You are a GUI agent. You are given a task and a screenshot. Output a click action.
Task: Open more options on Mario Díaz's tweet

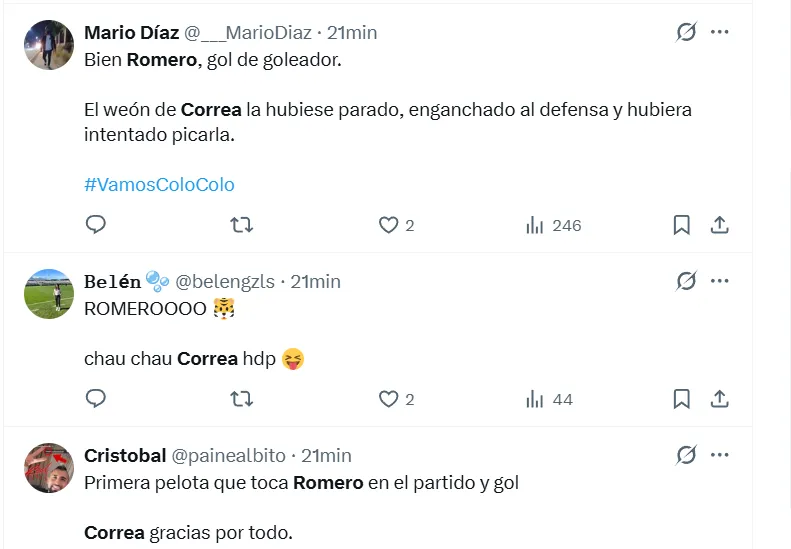click(x=720, y=32)
